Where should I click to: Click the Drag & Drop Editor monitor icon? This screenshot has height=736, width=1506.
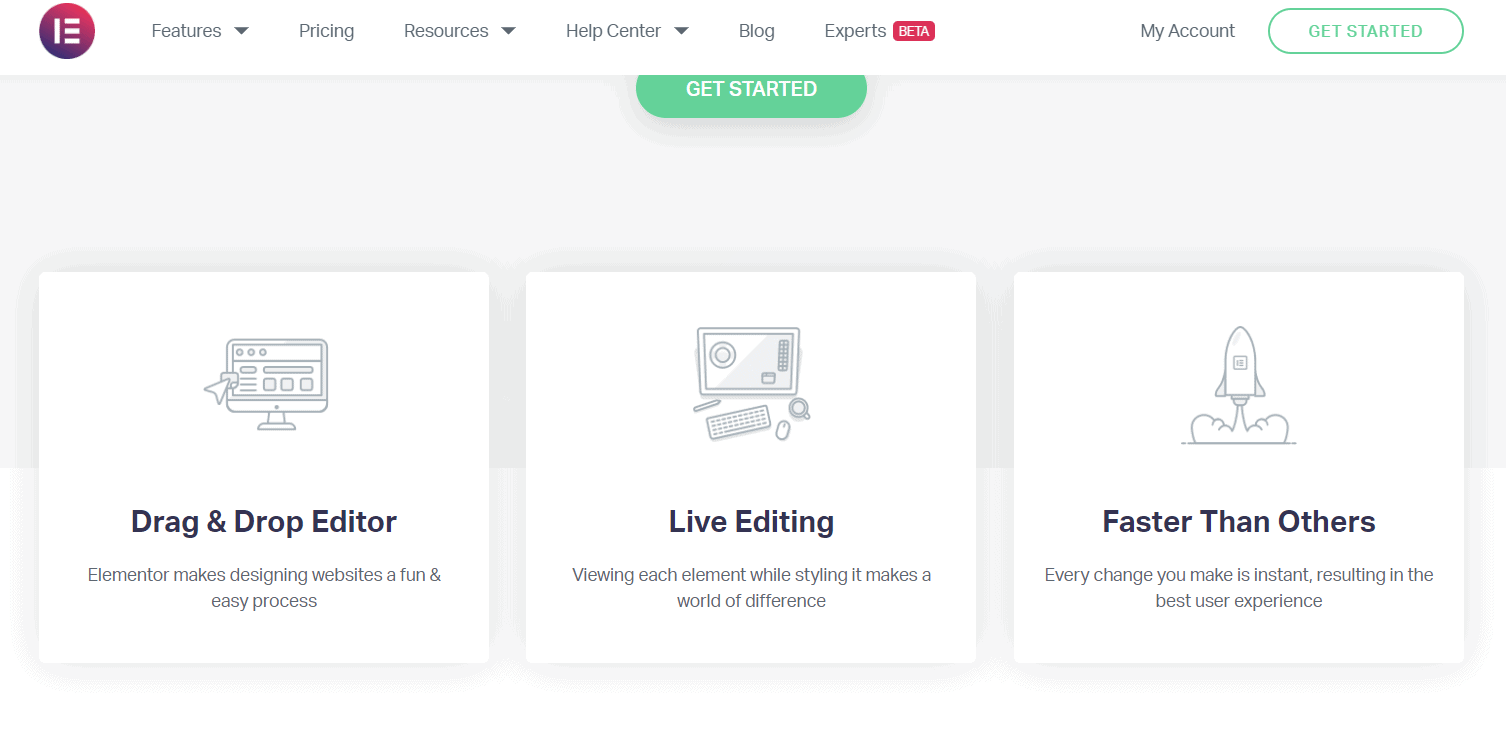265,385
